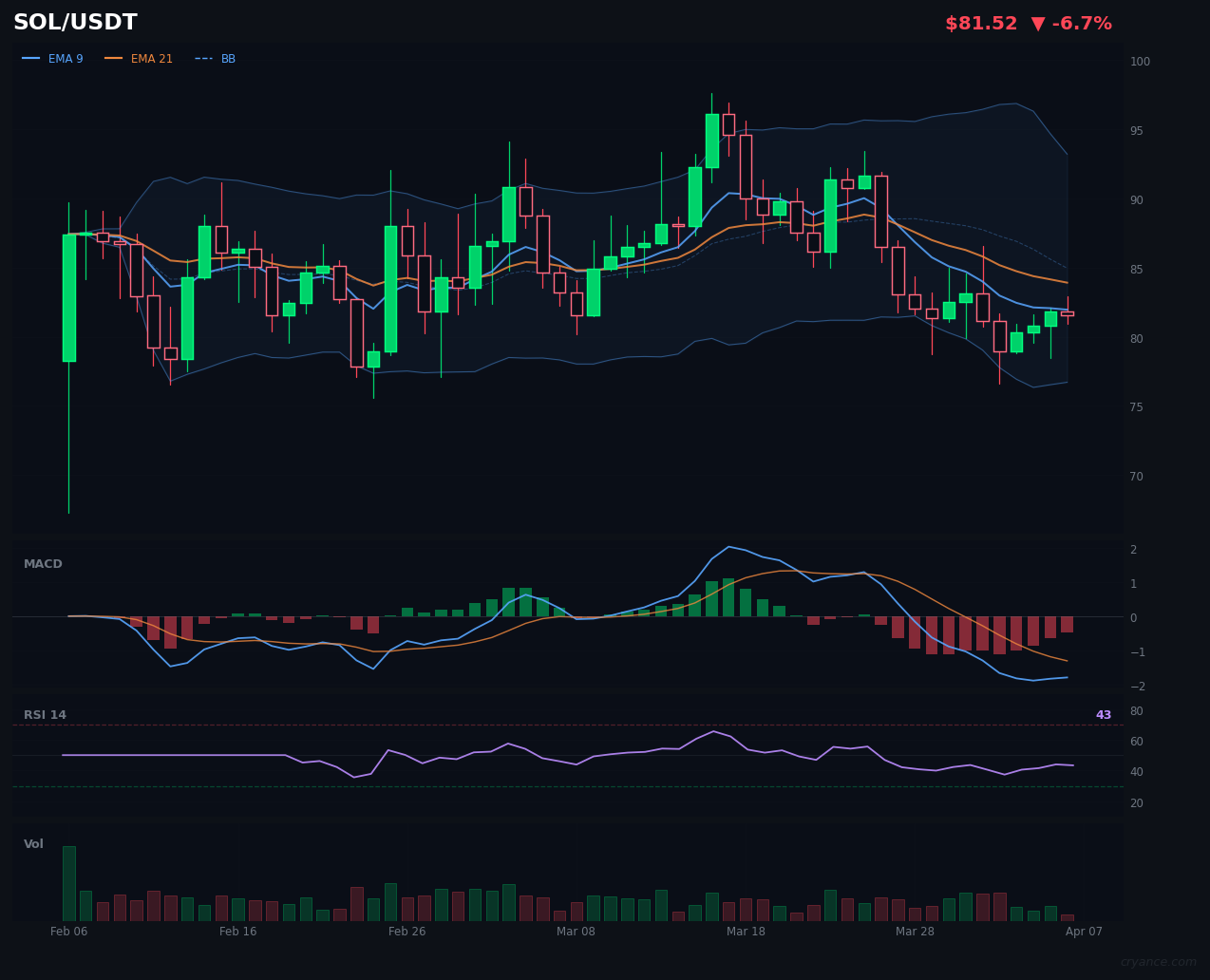Image resolution: width=1210 pixels, height=980 pixels.
Task: Click the blue EMA 9 line sample icon
Action: (x=28, y=58)
